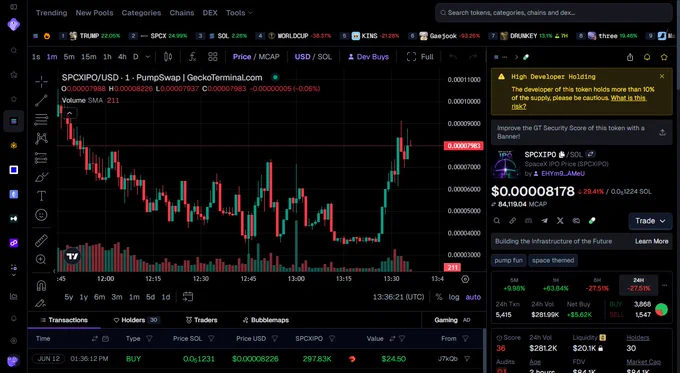Collapse the chart legend indicator arrow
This screenshot has height=373, width=680.
pyautogui.click(x=69, y=113)
